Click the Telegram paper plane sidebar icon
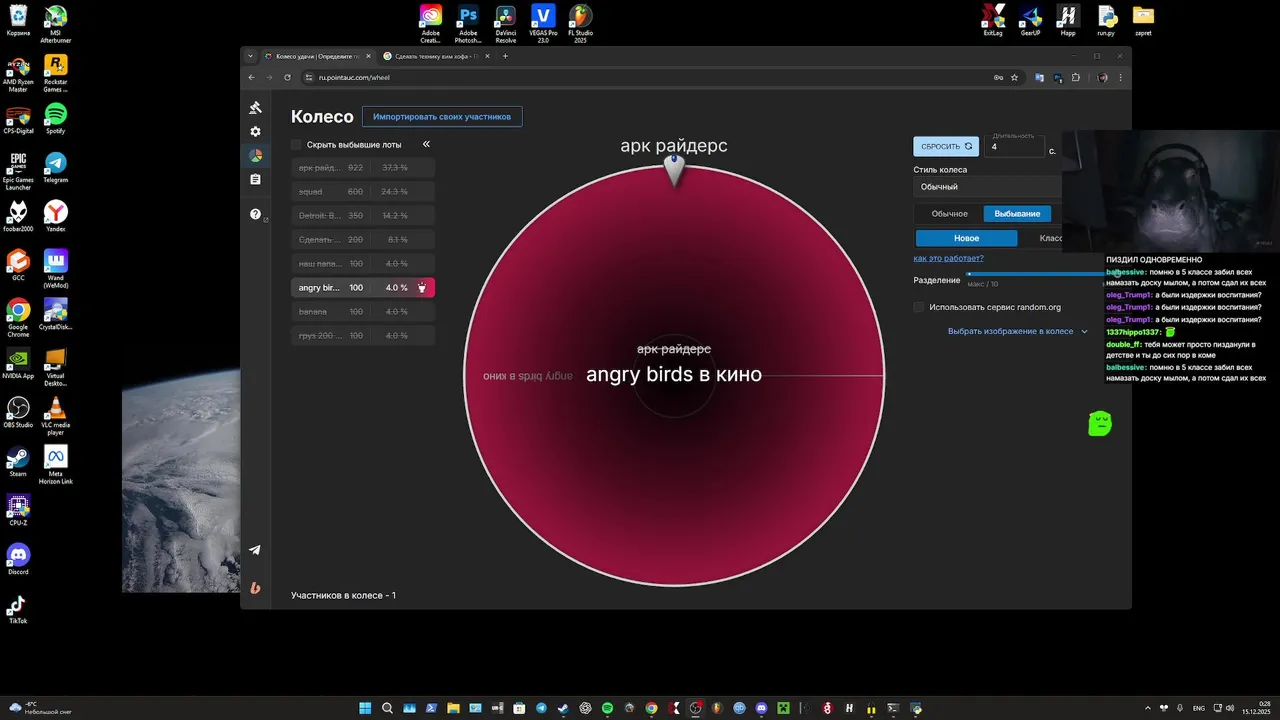Viewport: 1280px width, 720px height. (x=255, y=550)
